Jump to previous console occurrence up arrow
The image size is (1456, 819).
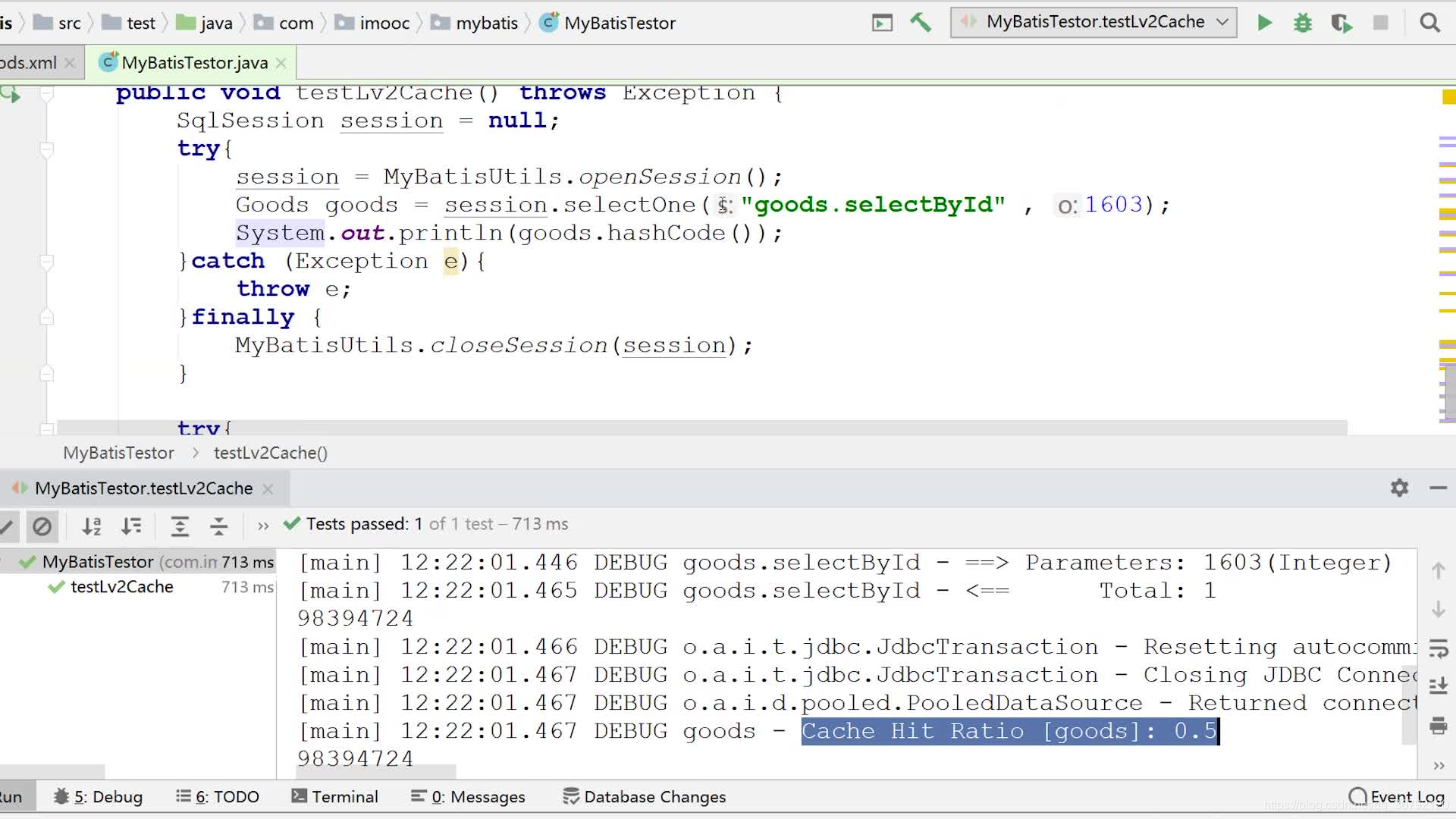click(1438, 570)
